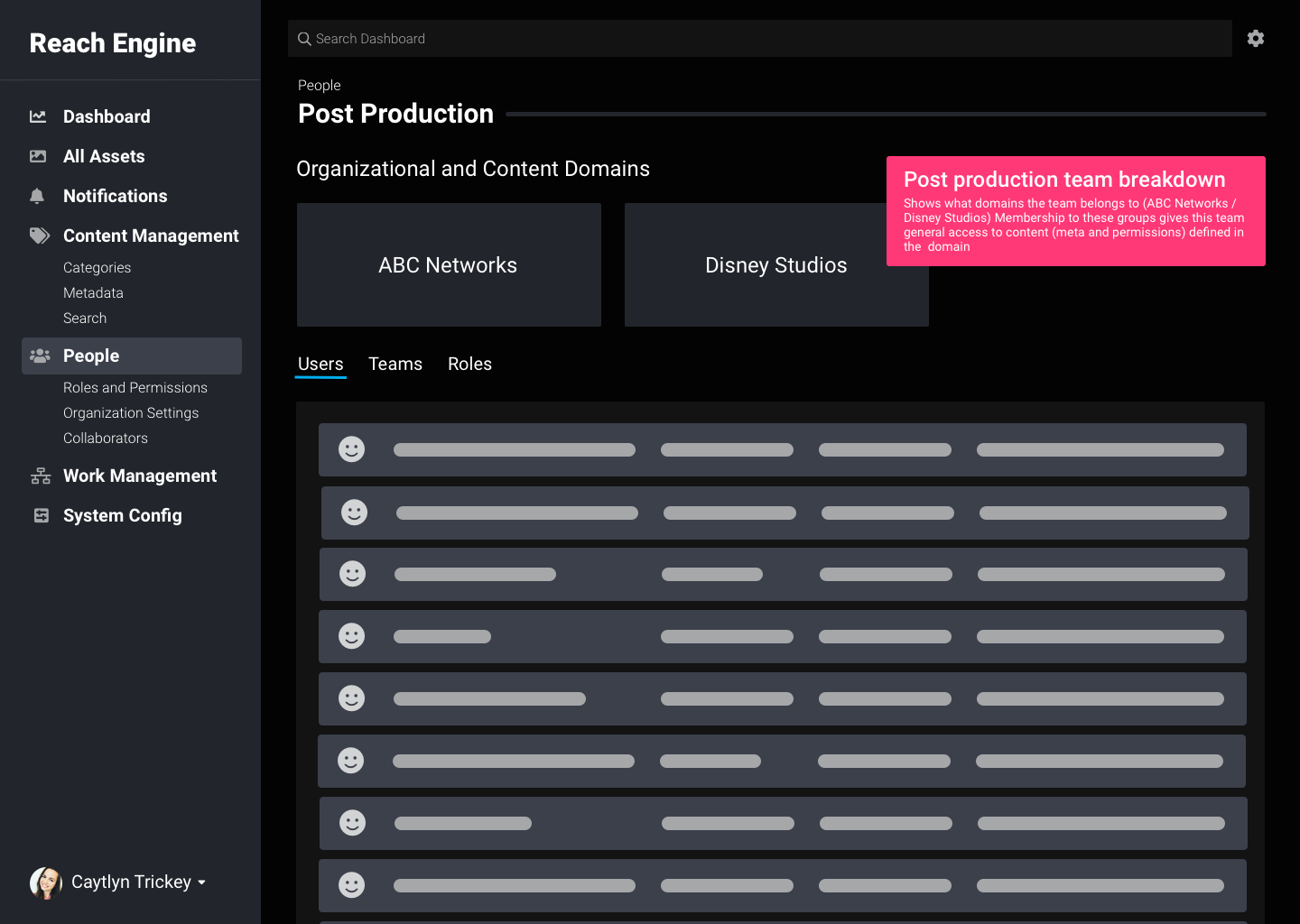
Task: Open System Config section
Action: 123,515
